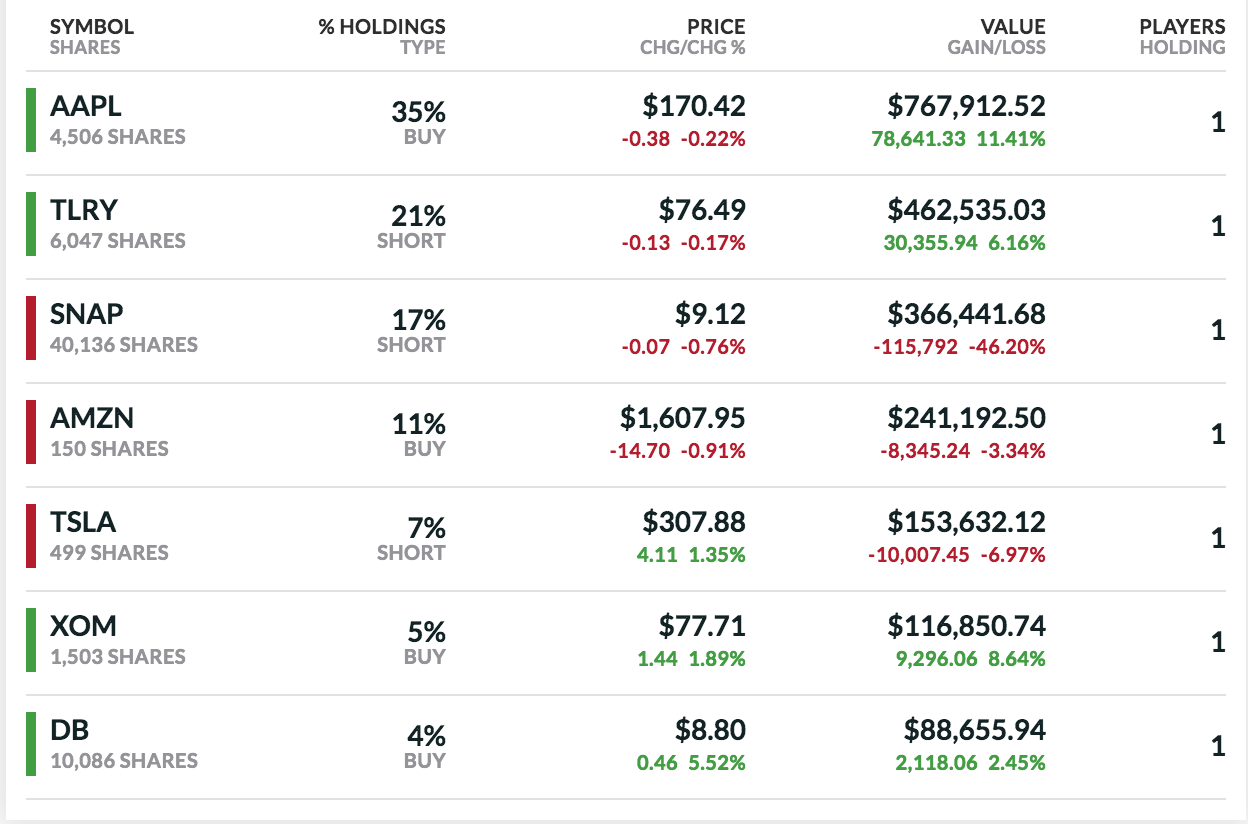Click the 21% holdings value
The height and width of the screenshot is (824, 1248).
click(419, 217)
